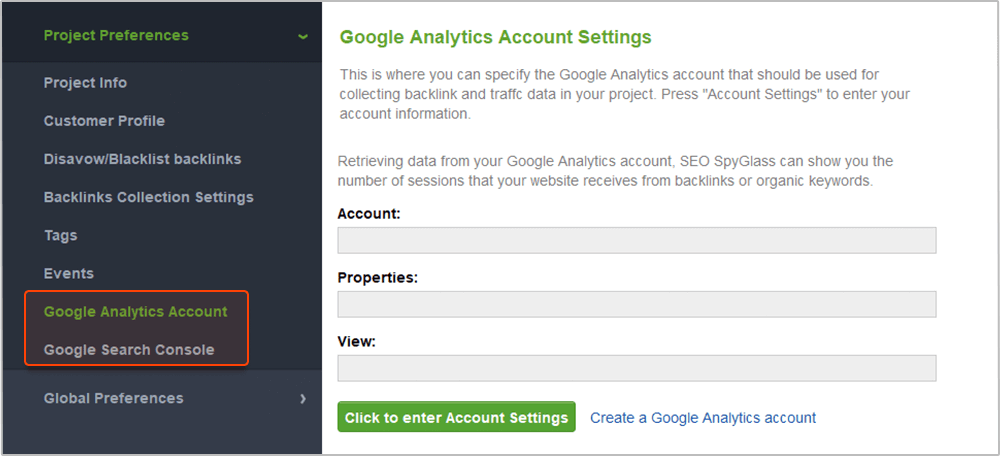Follow Create a Google Analytics account link
Screen dimensions: 1000x456
(x=703, y=418)
